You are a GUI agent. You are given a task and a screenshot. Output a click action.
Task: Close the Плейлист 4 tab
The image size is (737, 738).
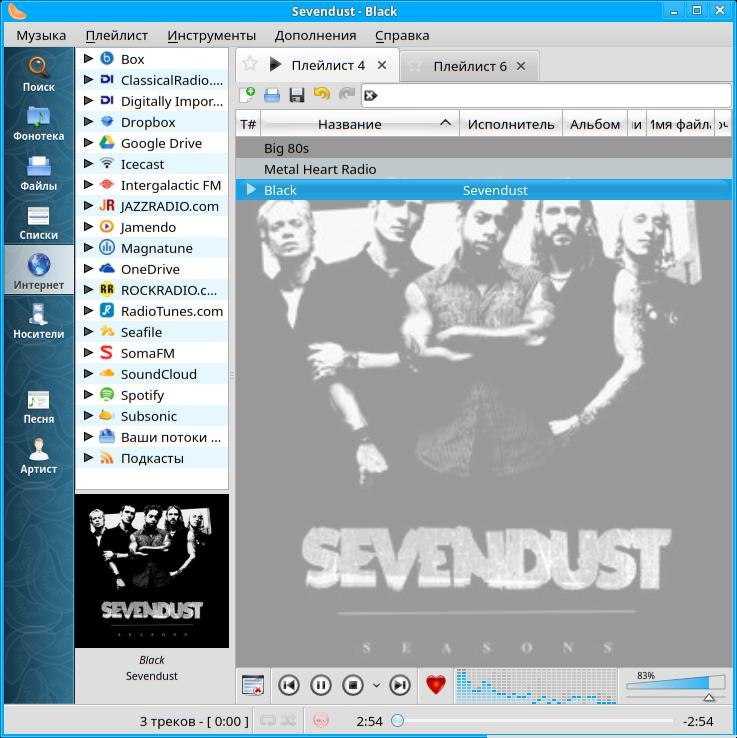pyautogui.click(x=382, y=65)
